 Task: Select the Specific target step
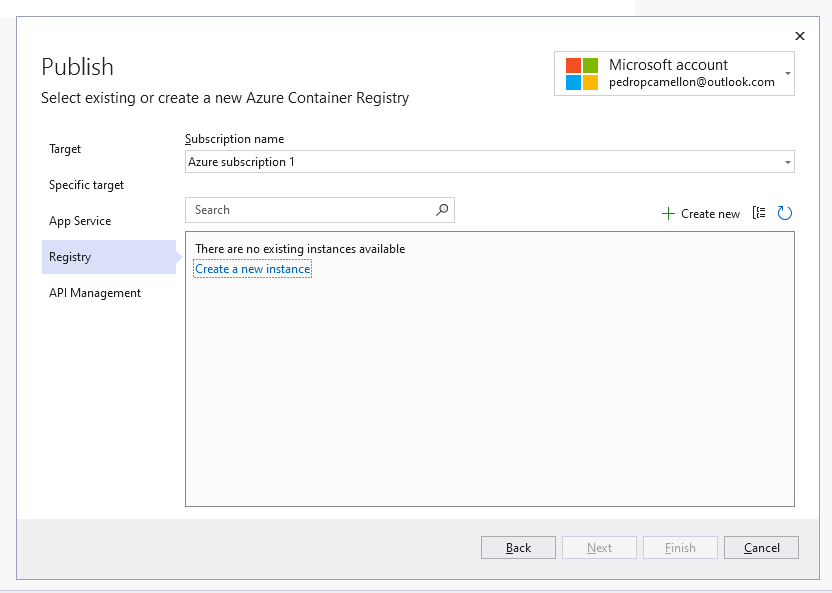(x=86, y=184)
